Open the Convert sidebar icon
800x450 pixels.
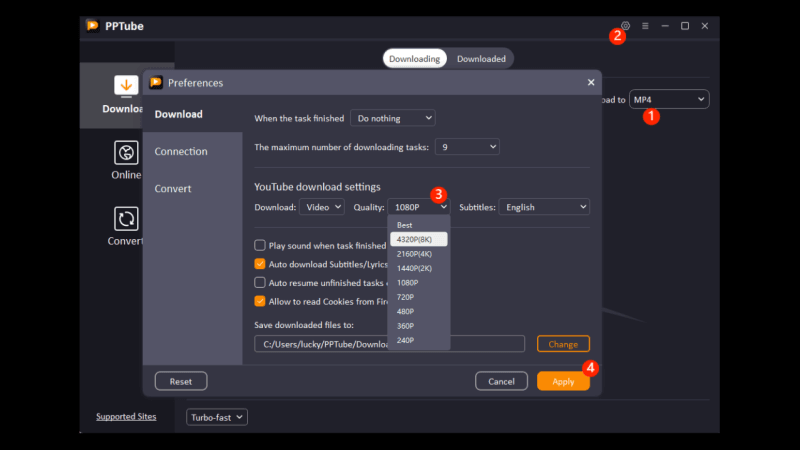pyautogui.click(x=126, y=219)
